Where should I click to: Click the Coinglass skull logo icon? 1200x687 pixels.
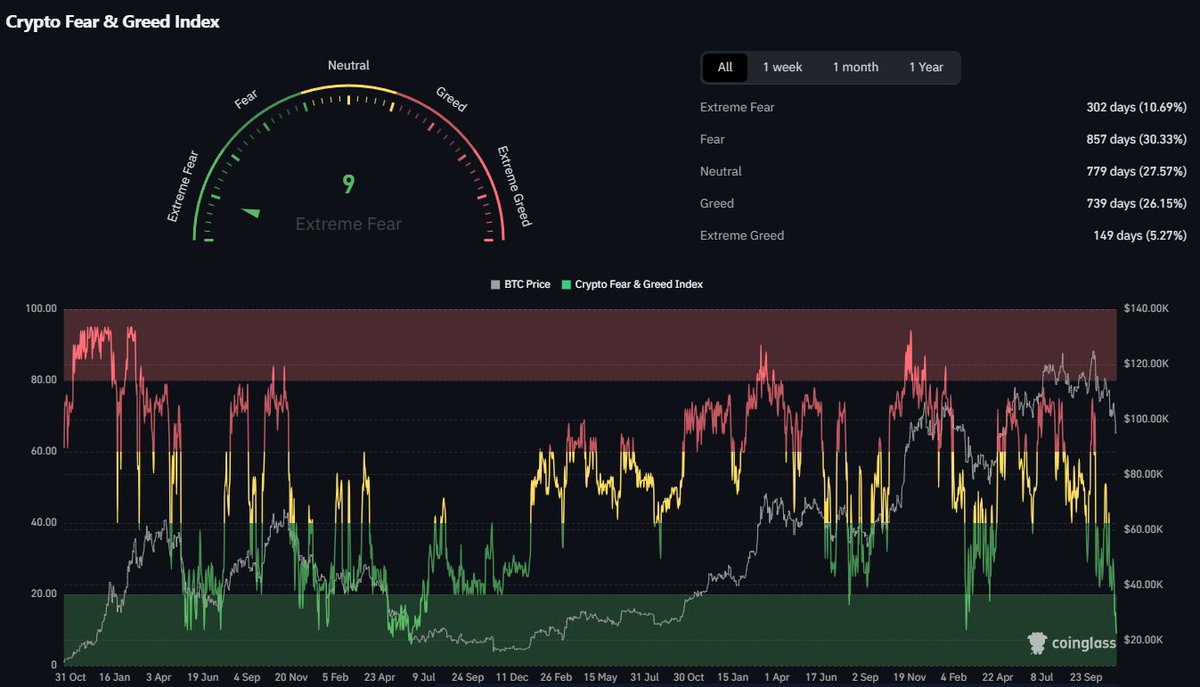(1036, 643)
